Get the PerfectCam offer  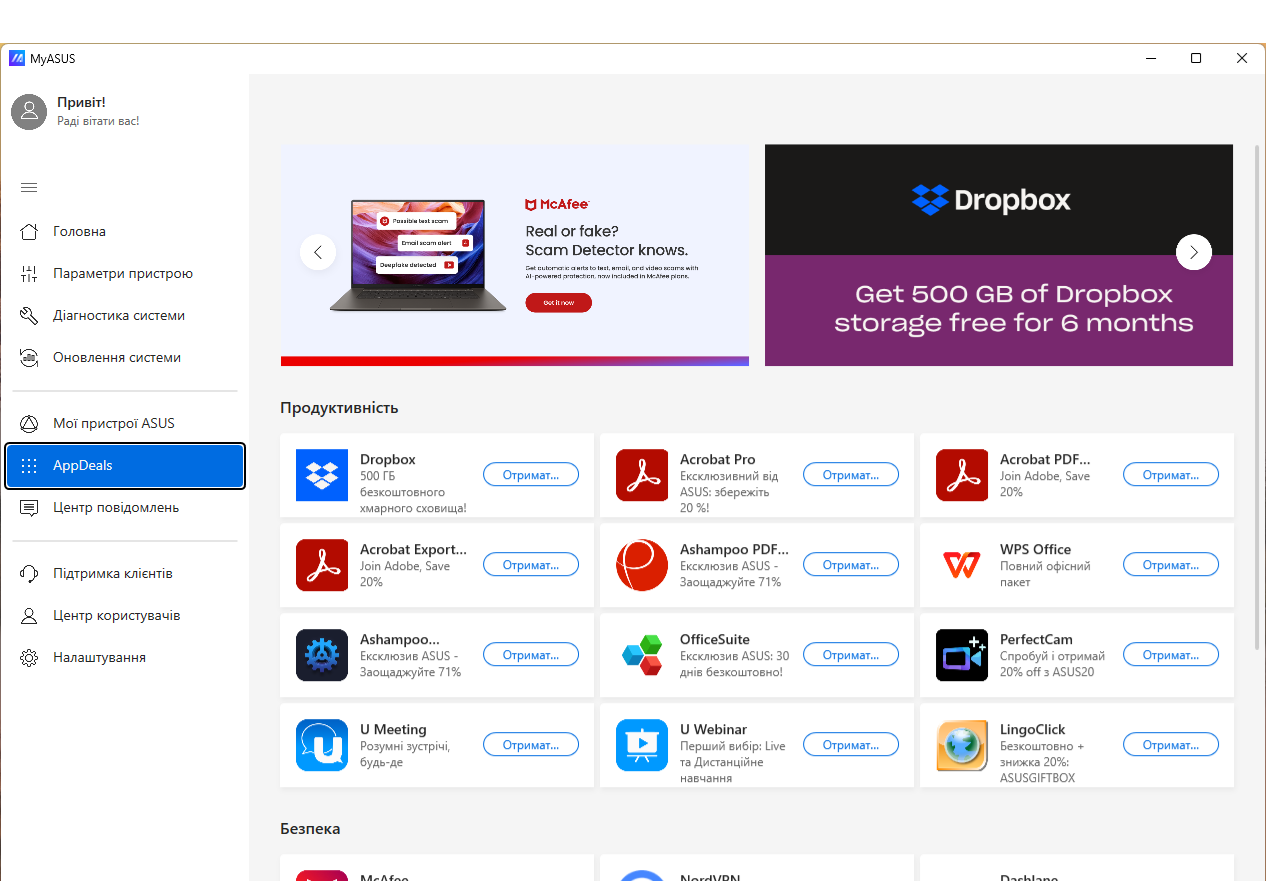[1171, 655]
